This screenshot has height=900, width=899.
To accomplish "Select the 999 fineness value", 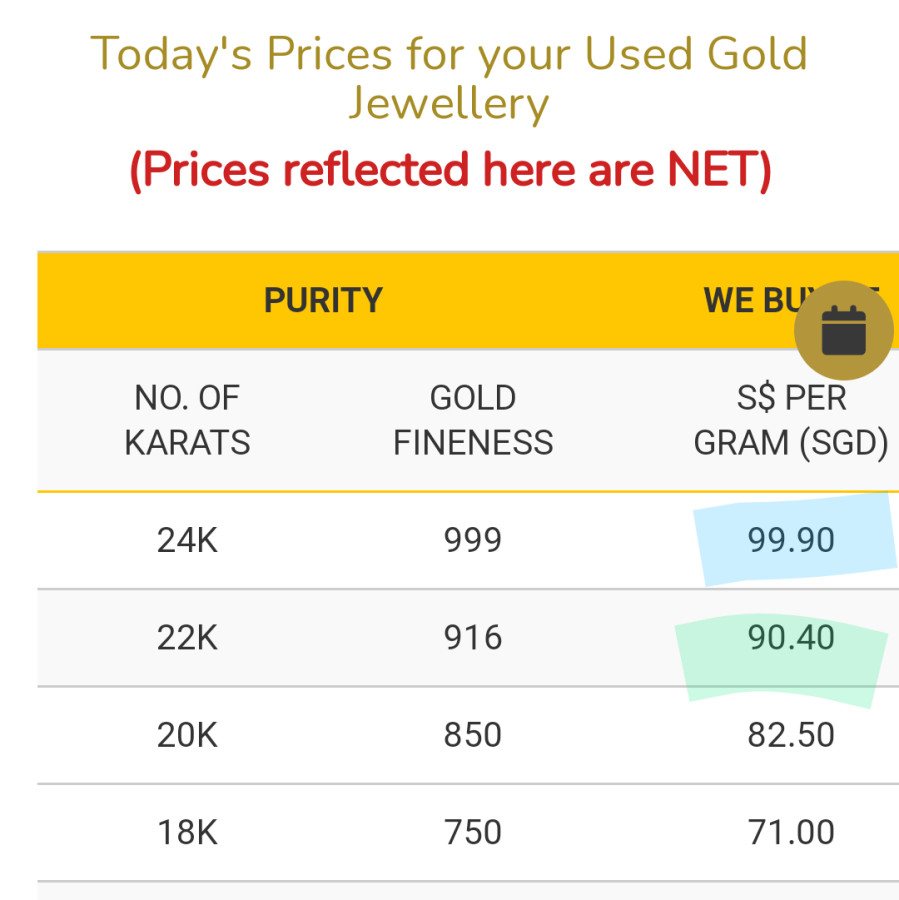I will 472,540.
